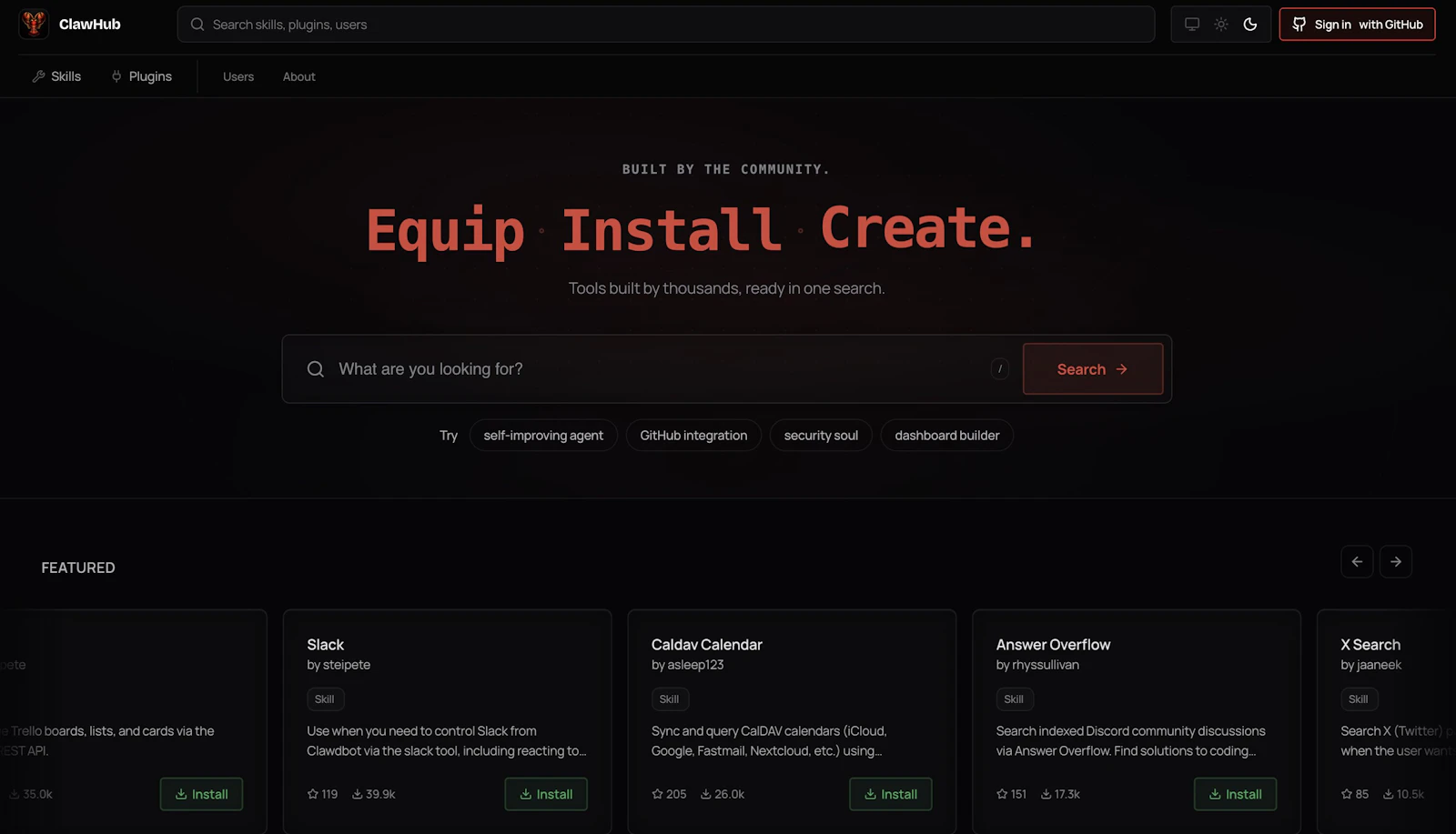
Task: Click the plug icon next to Plugins
Action: pyautogui.click(x=116, y=76)
